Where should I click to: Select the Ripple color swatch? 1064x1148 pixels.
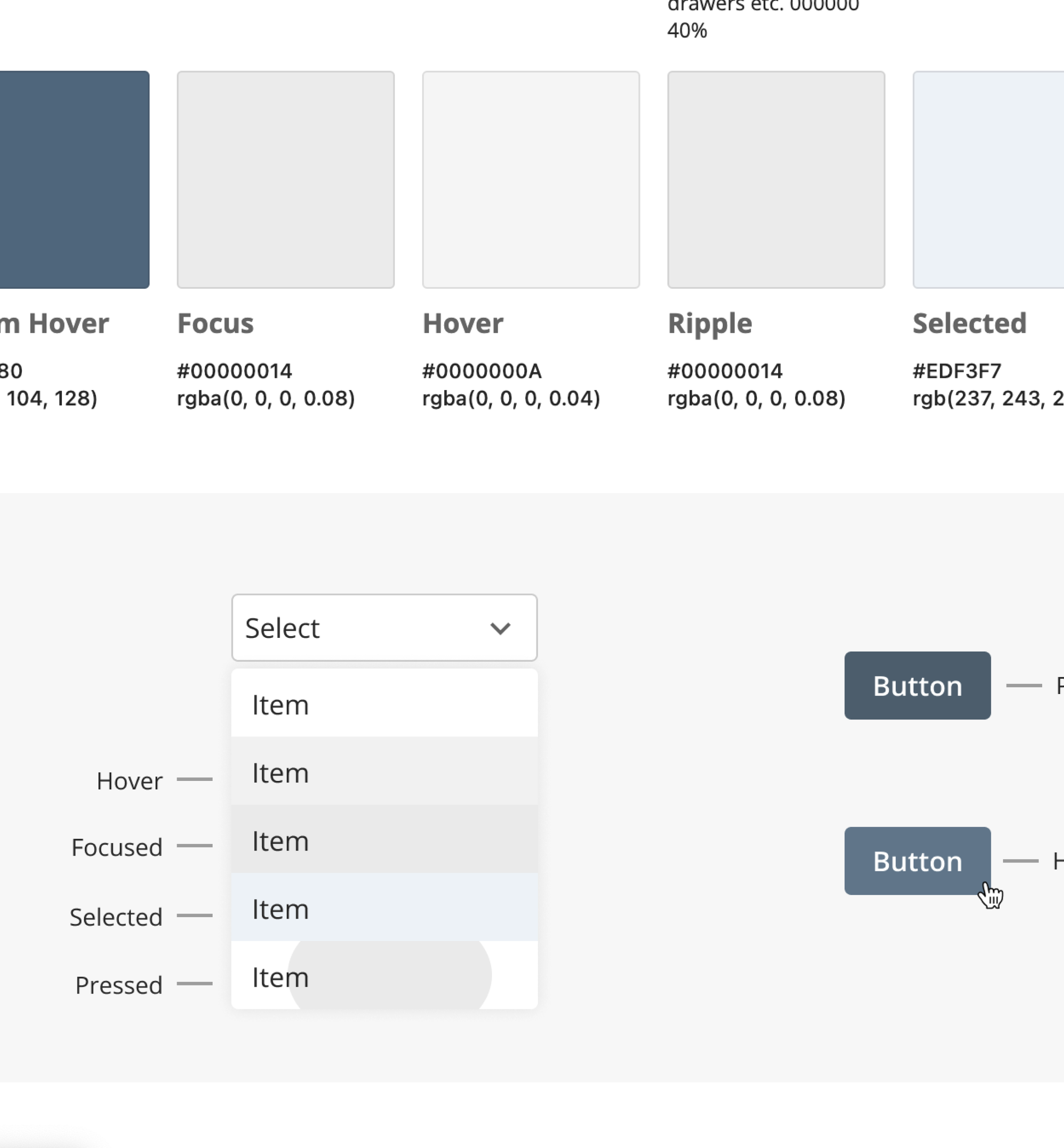pyautogui.click(x=776, y=180)
